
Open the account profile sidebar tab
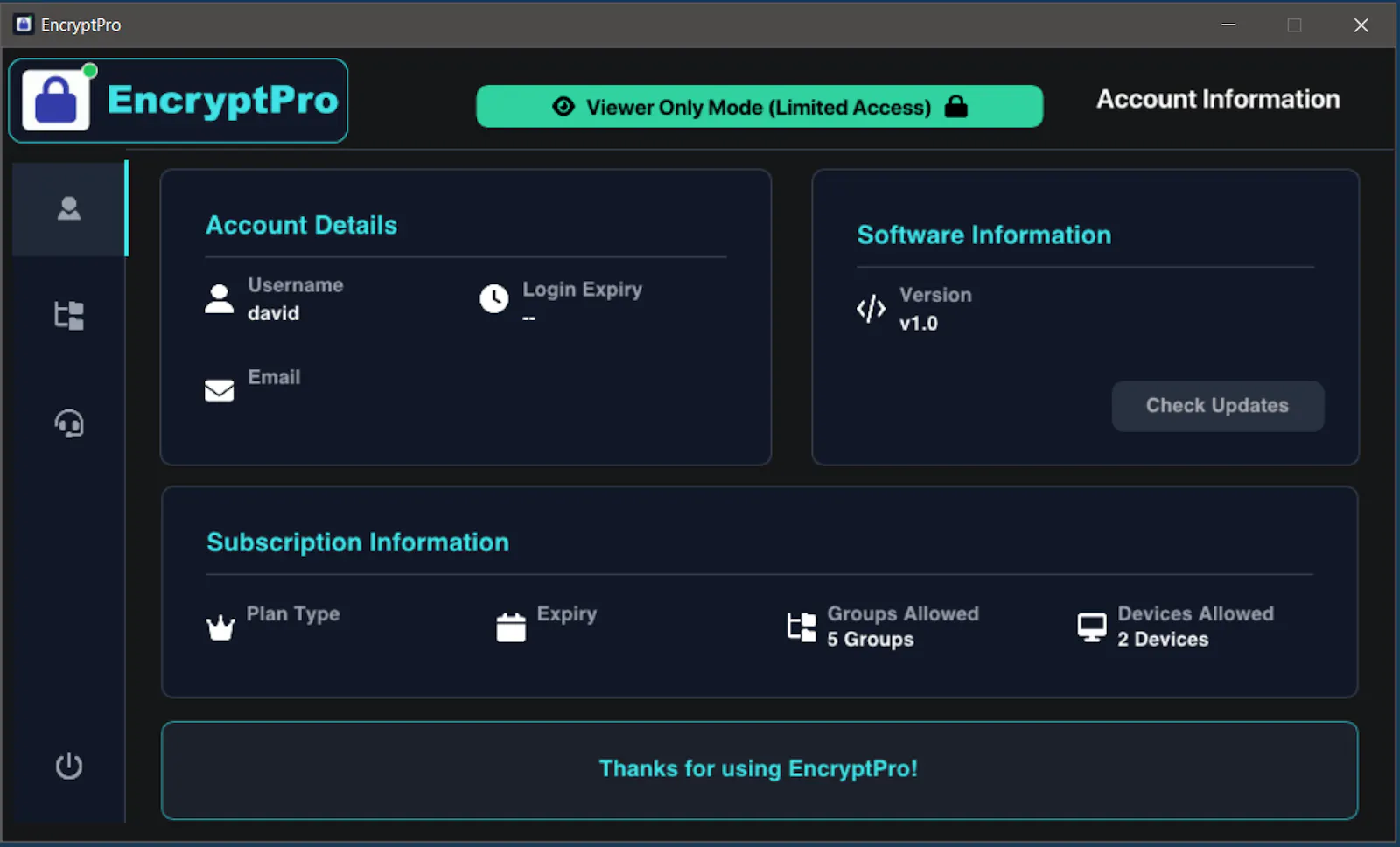69,208
